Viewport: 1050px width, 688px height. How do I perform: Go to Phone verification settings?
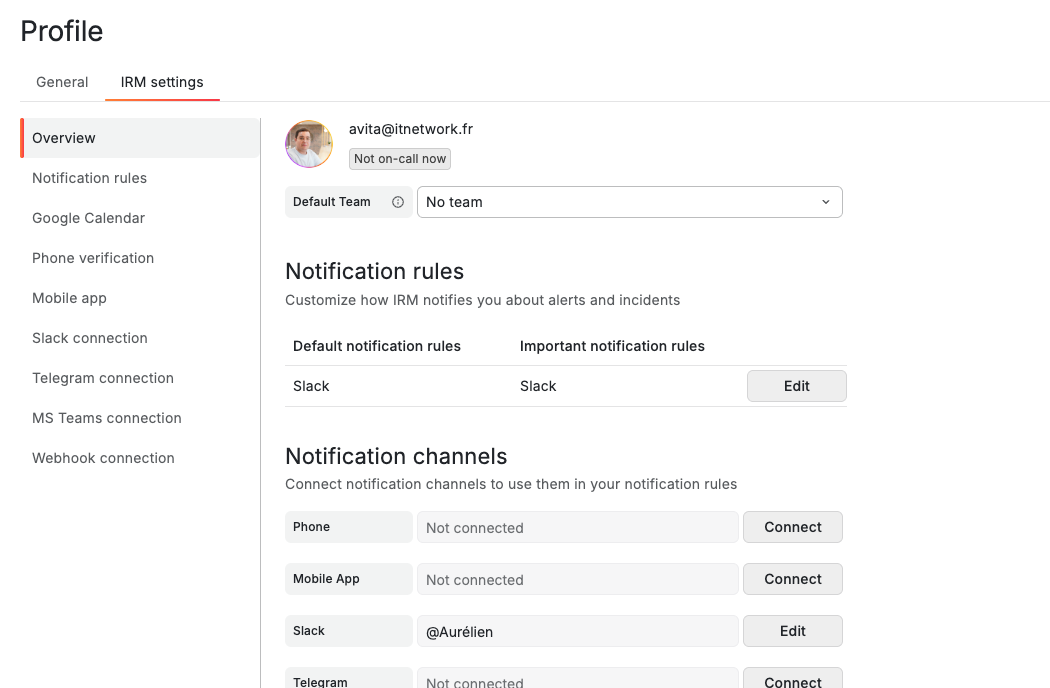point(92,257)
